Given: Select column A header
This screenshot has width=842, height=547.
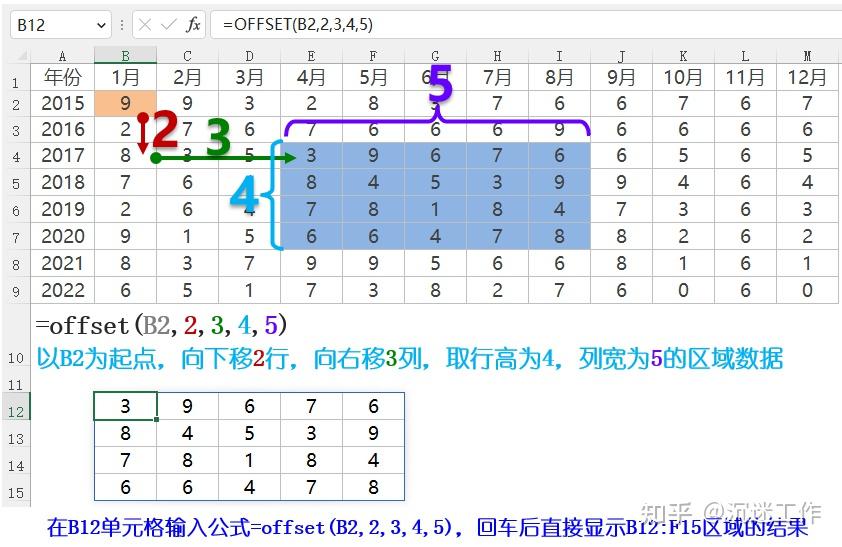Looking at the screenshot, I should point(62,56).
